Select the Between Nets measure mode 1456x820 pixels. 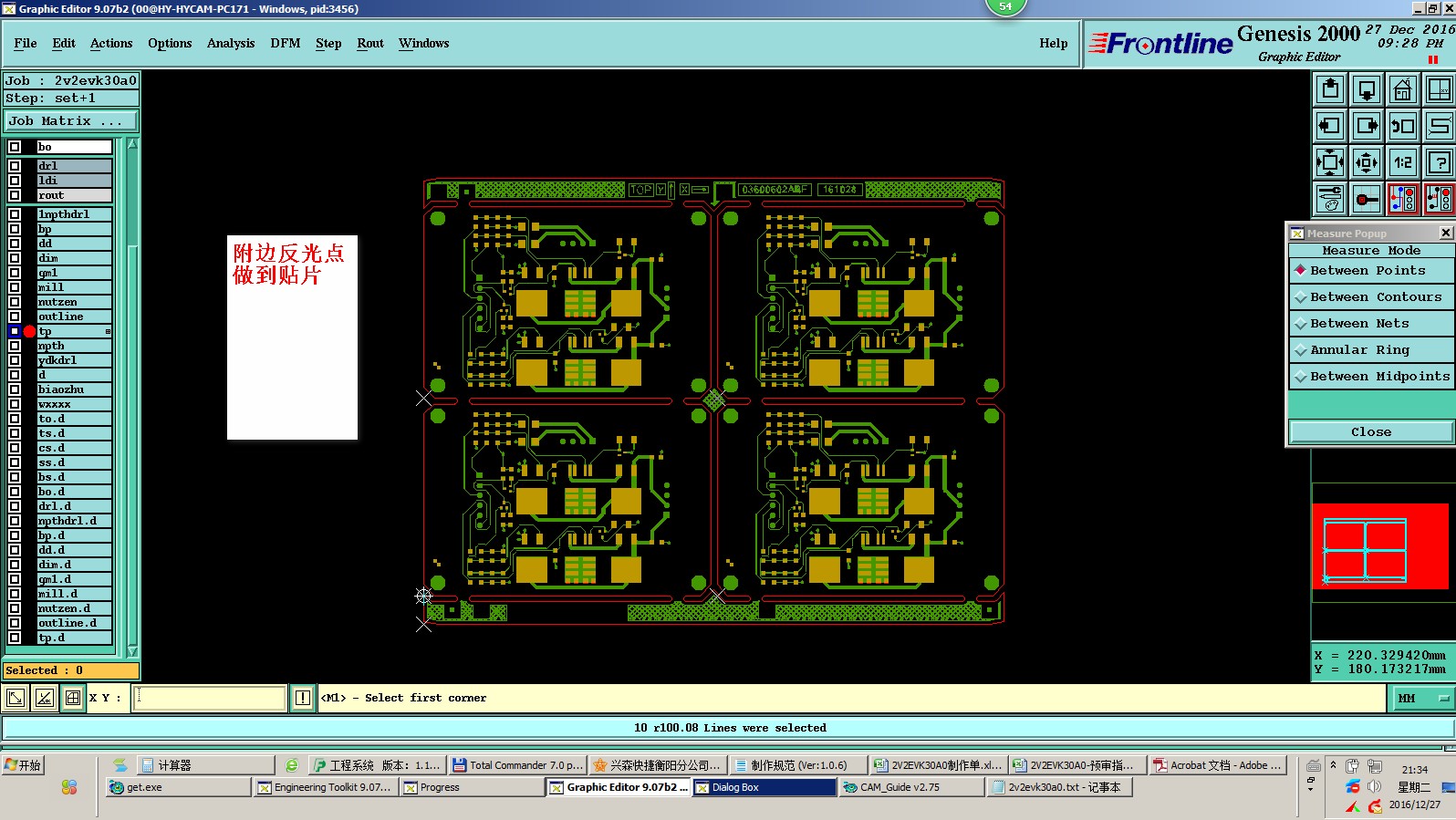click(1371, 323)
